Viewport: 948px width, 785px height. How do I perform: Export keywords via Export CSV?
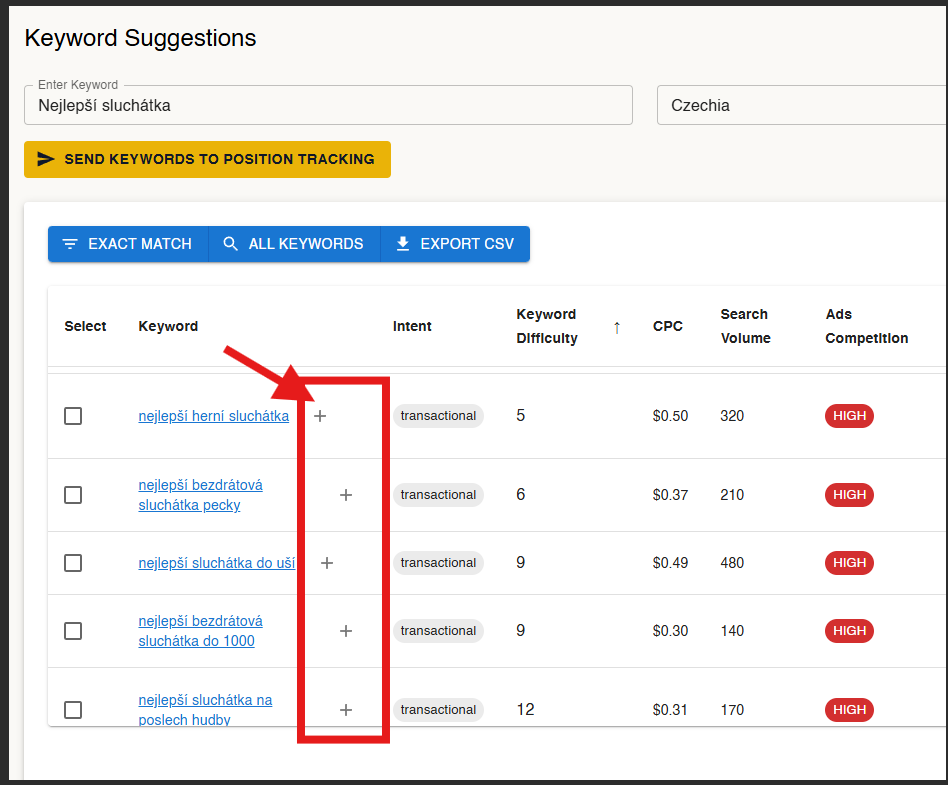click(x=455, y=244)
